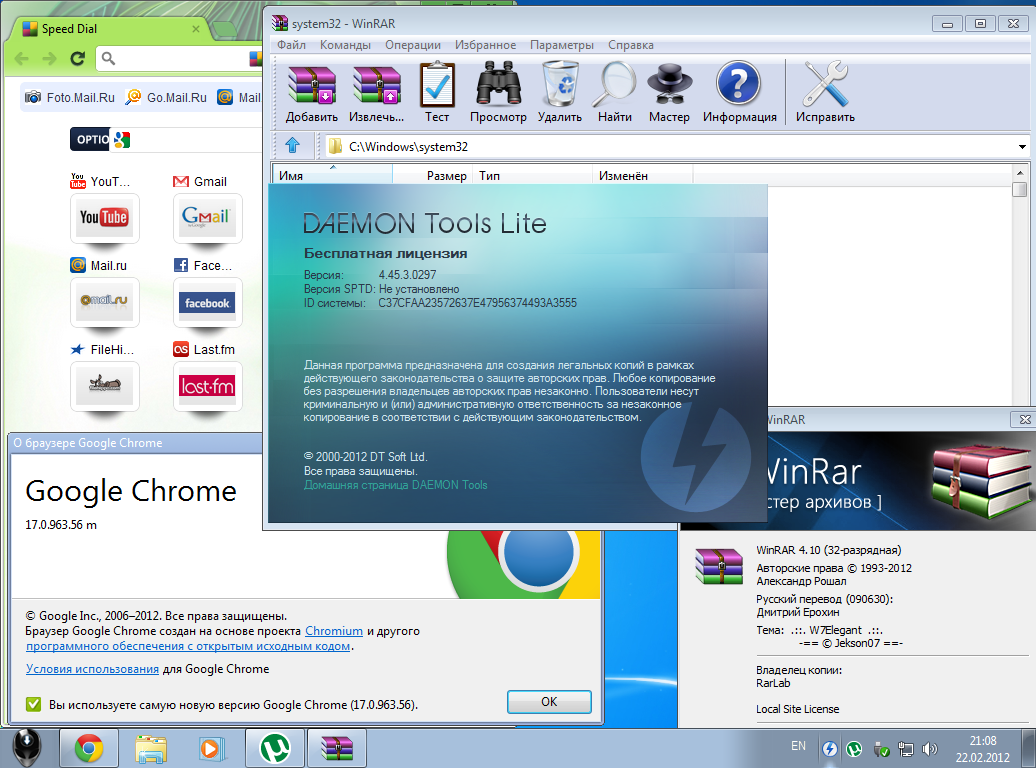
Task: Open the media player taskbar icon
Action: click(x=212, y=748)
